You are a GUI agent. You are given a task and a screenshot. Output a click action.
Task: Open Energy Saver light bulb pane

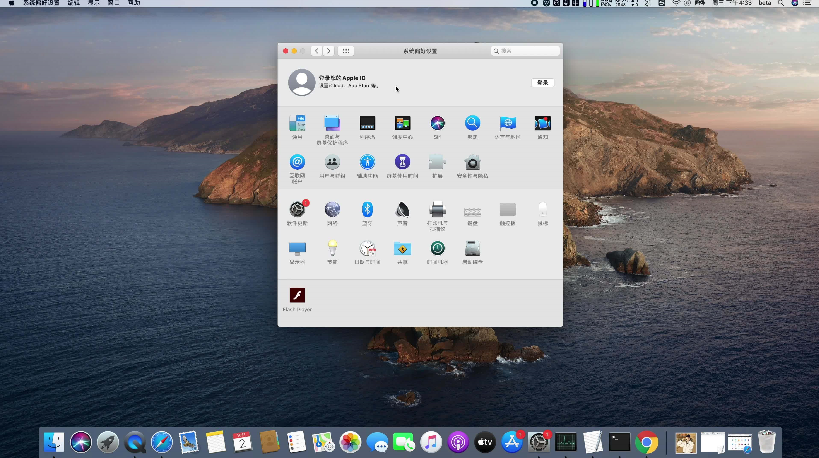(x=332, y=248)
